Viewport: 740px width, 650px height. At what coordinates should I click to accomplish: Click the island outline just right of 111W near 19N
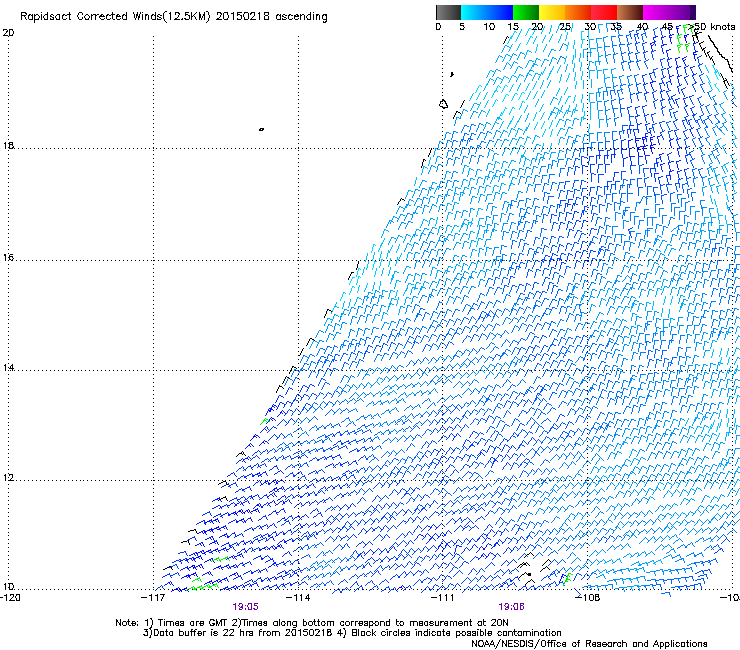[443, 104]
